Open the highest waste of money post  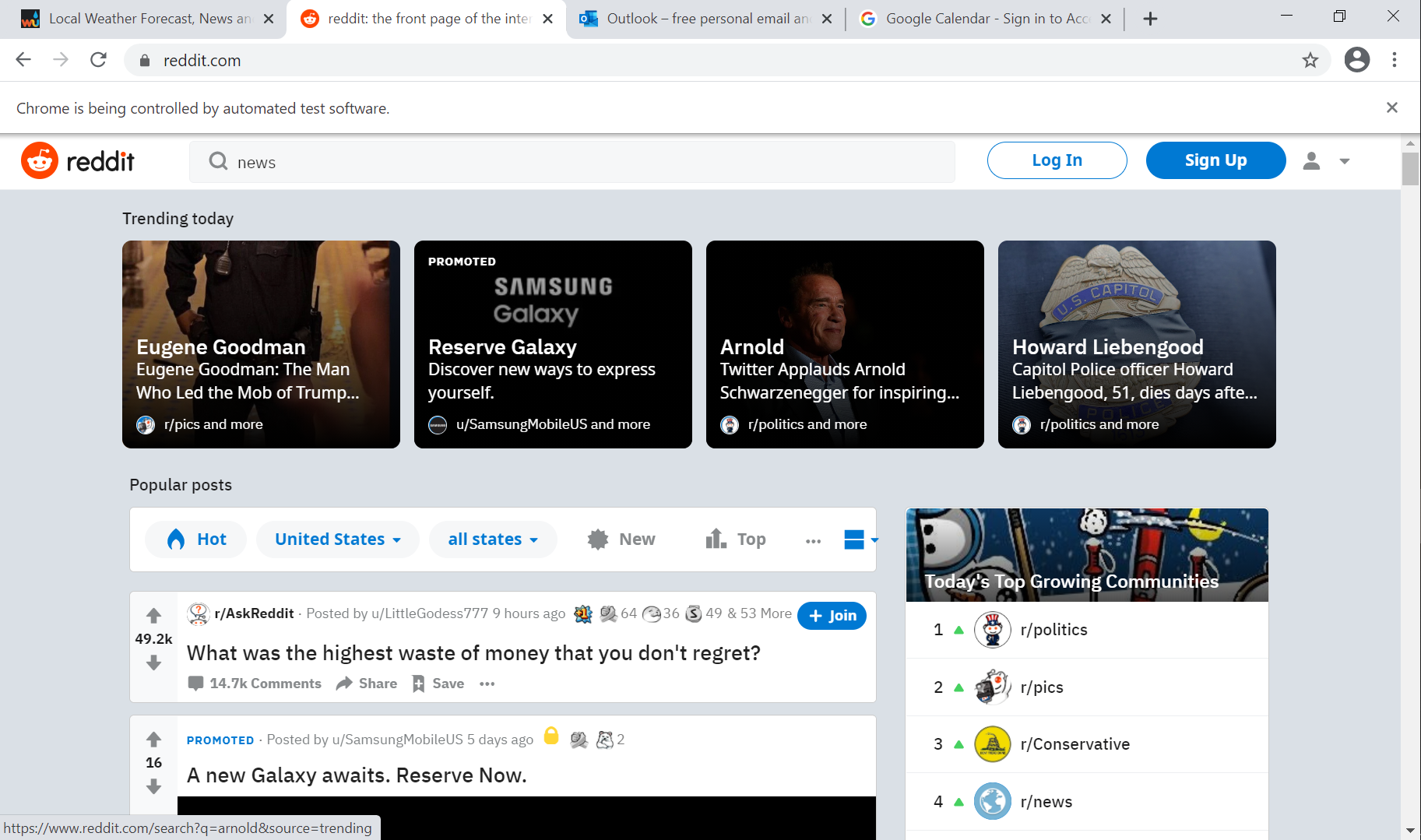473,653
